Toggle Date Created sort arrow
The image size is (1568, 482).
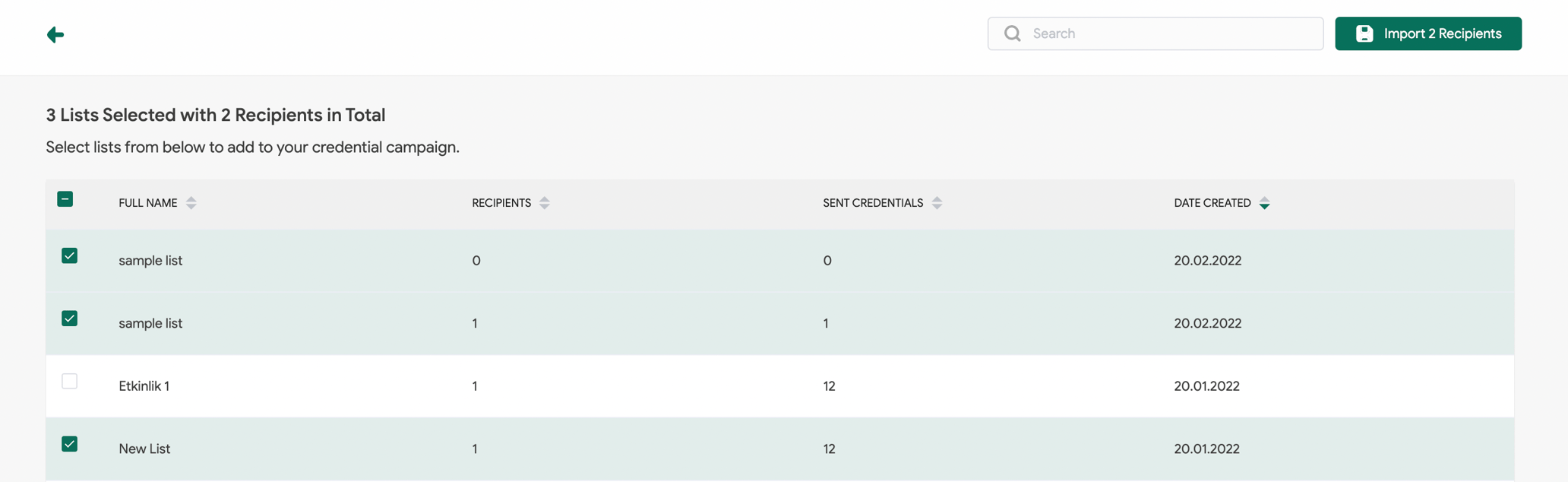tap(1264, 203)
